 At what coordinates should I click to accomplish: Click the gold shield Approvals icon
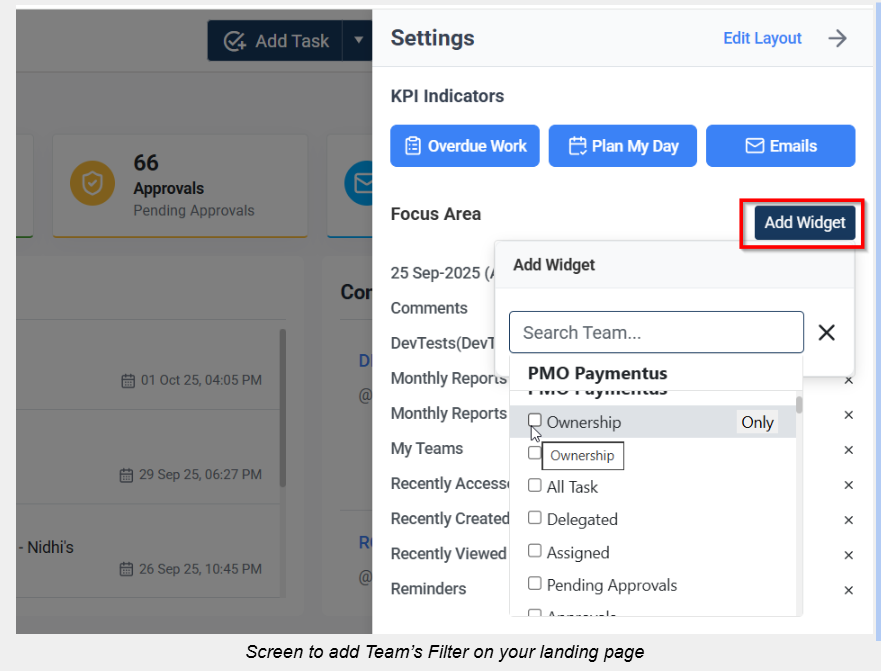click(92, 184)
